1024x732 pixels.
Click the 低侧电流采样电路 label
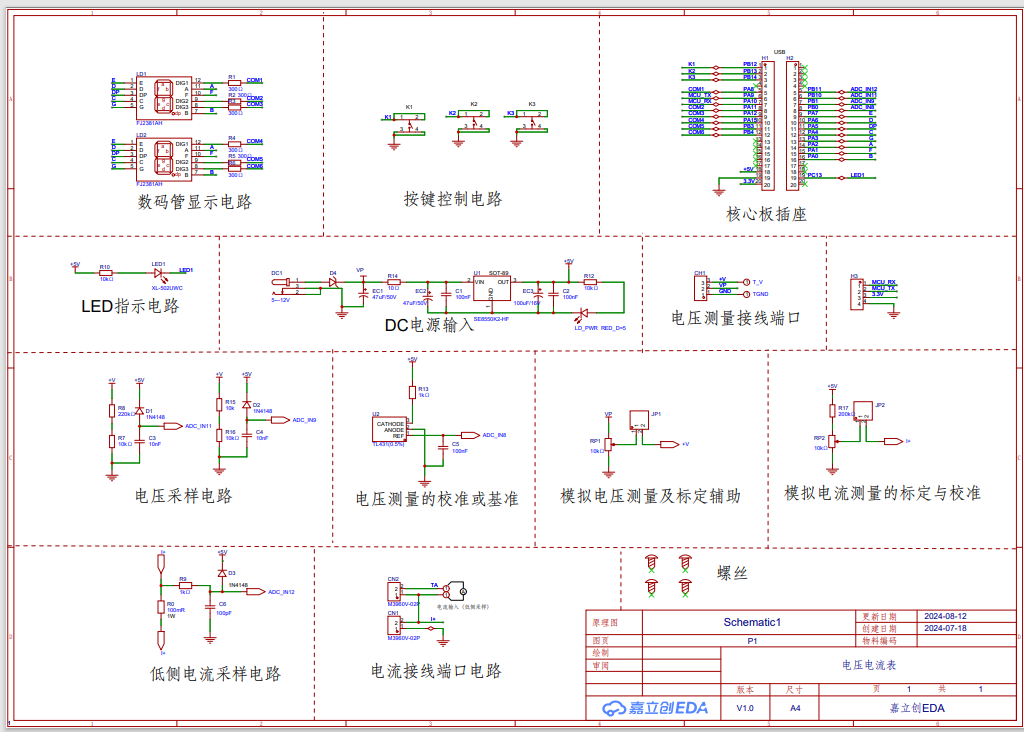(216, 674)
